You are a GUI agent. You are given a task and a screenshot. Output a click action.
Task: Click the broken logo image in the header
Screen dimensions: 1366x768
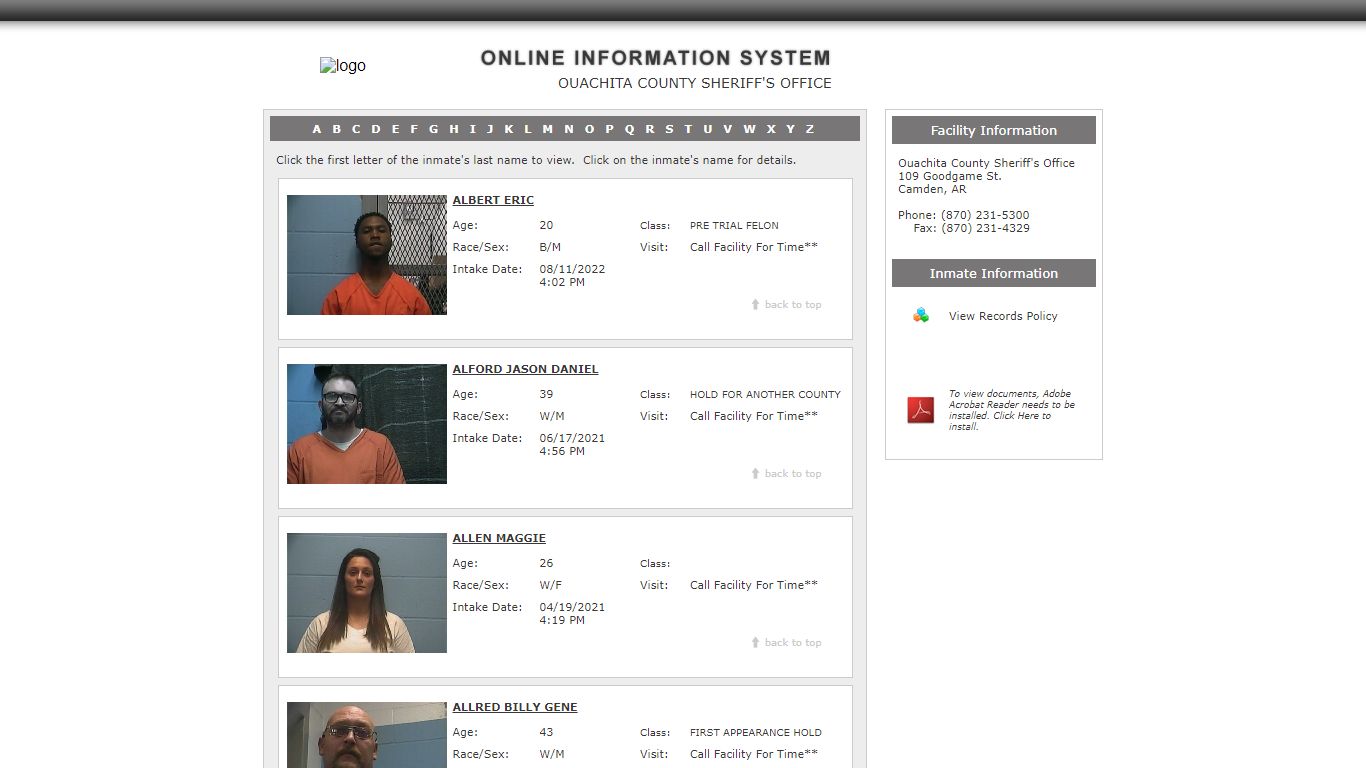343,66
